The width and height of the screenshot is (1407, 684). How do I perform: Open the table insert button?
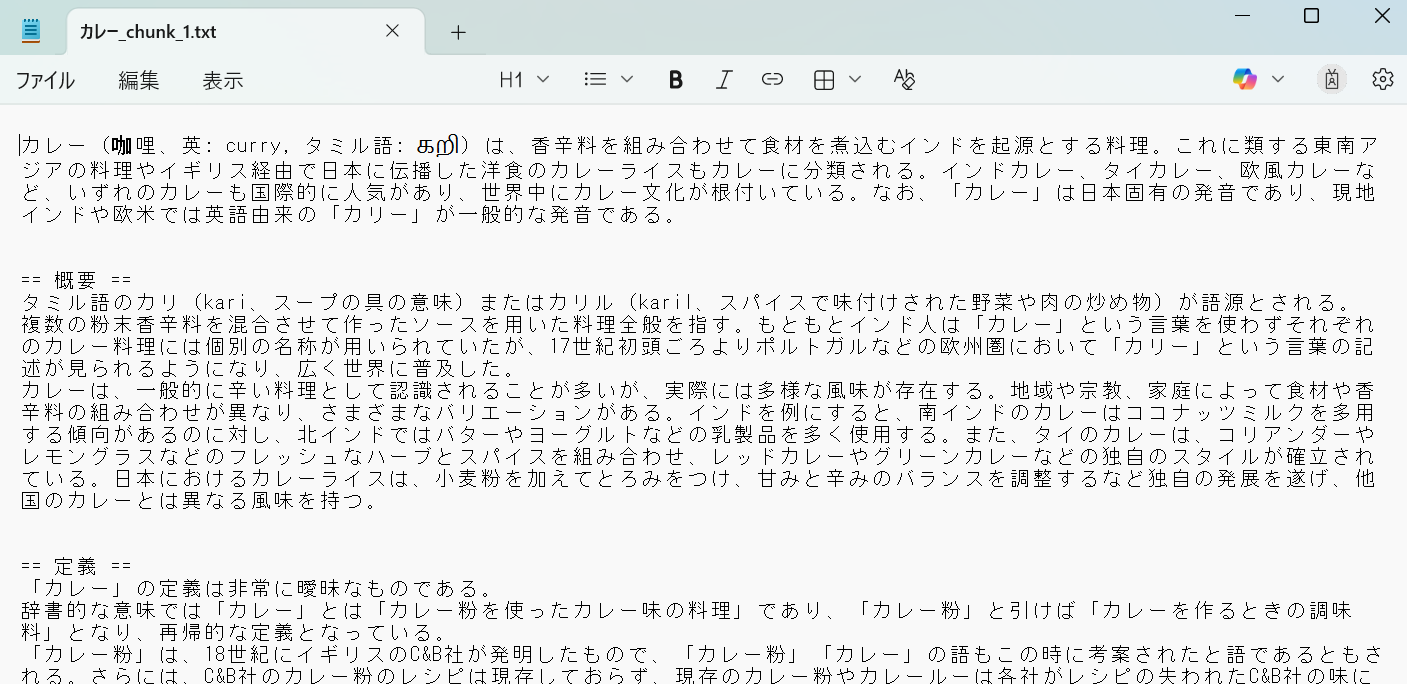click(x=824, y=80)
